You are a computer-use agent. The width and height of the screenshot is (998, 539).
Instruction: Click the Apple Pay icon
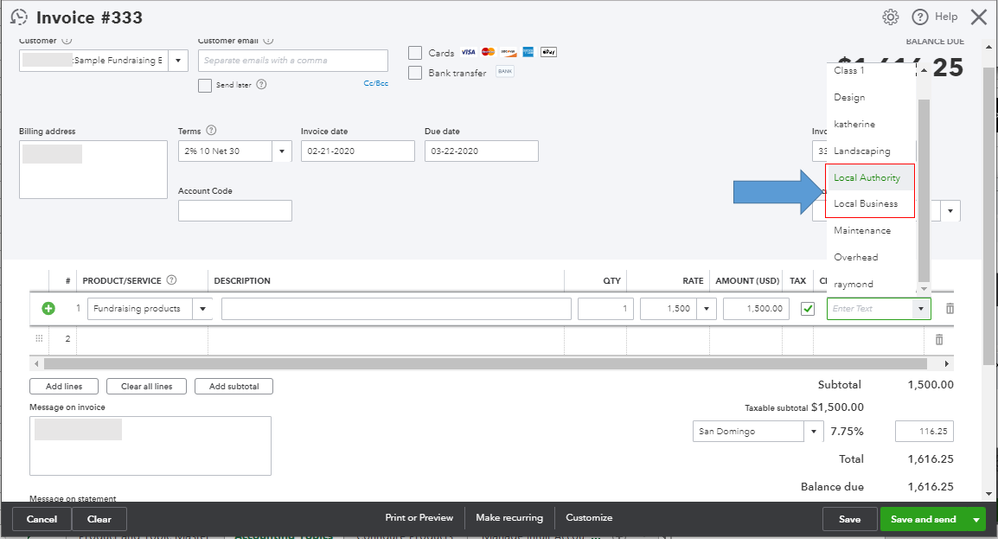click(549, 52)
